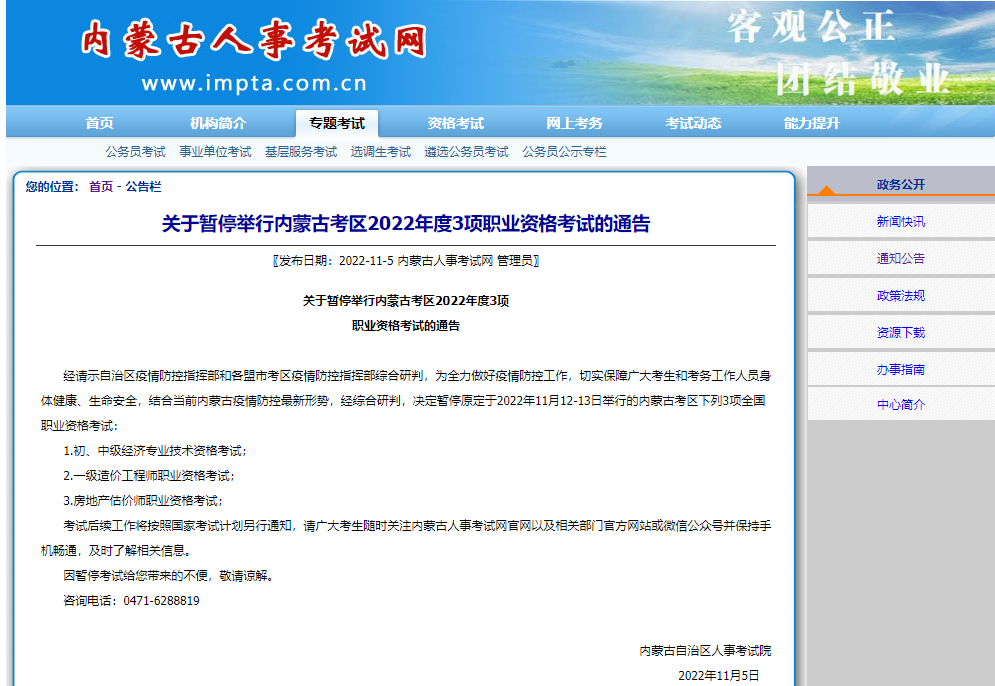The height and width of the screenshot is (686, 995).
Task: Open 通知公告 in the sidebar
Action: (900, 259)
